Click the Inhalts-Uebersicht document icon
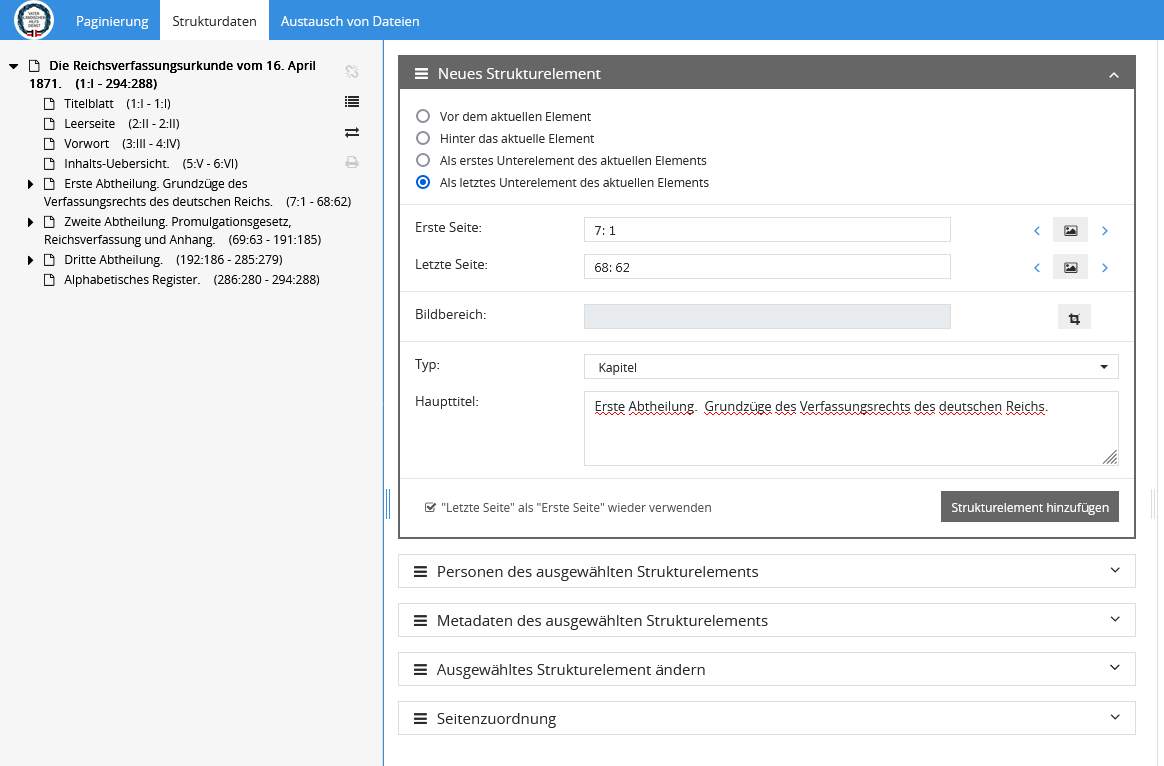Image resolution: width=1164 pixels, height=766 pixels. 49,164
